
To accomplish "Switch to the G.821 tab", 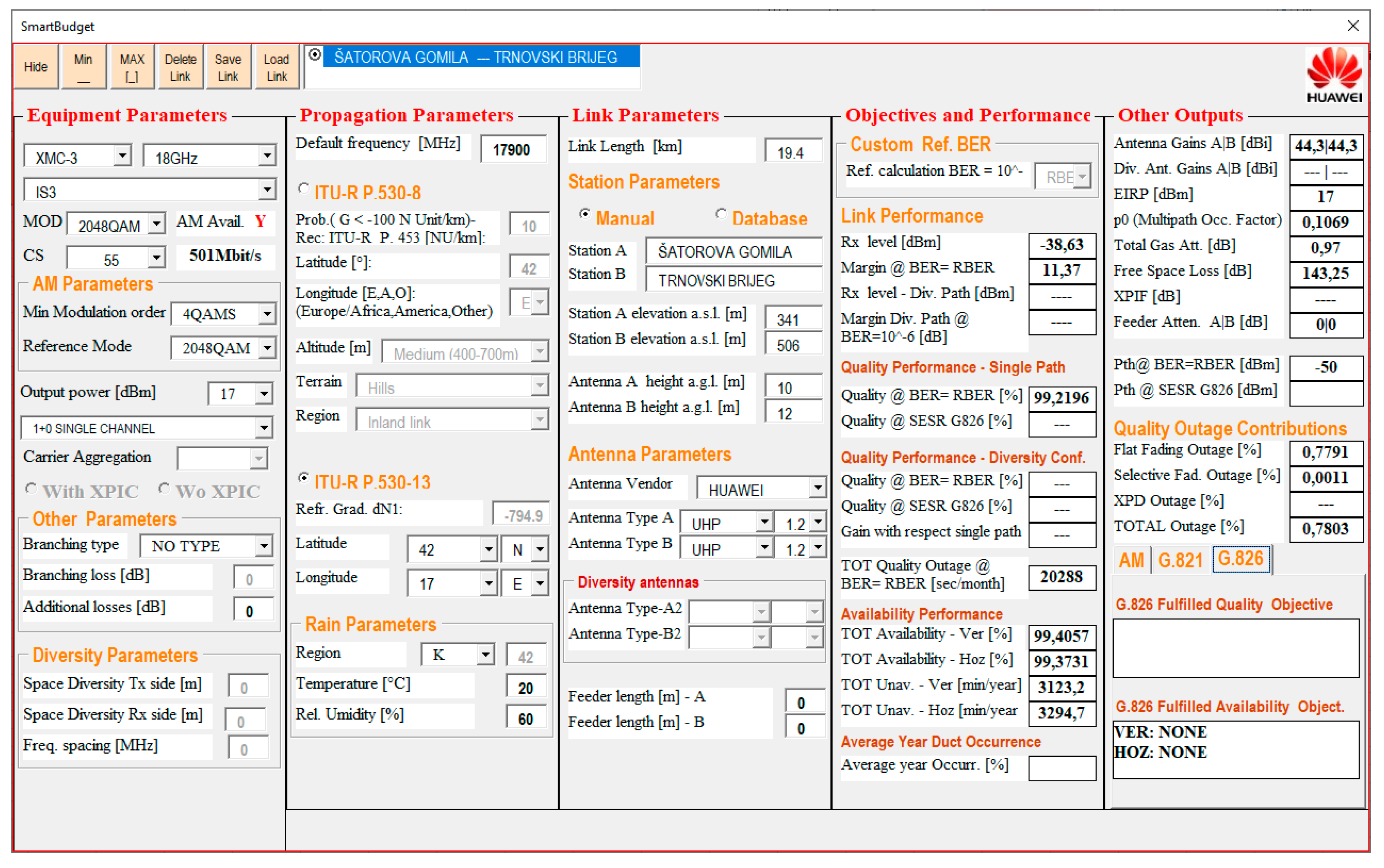I will point(1180,560).
